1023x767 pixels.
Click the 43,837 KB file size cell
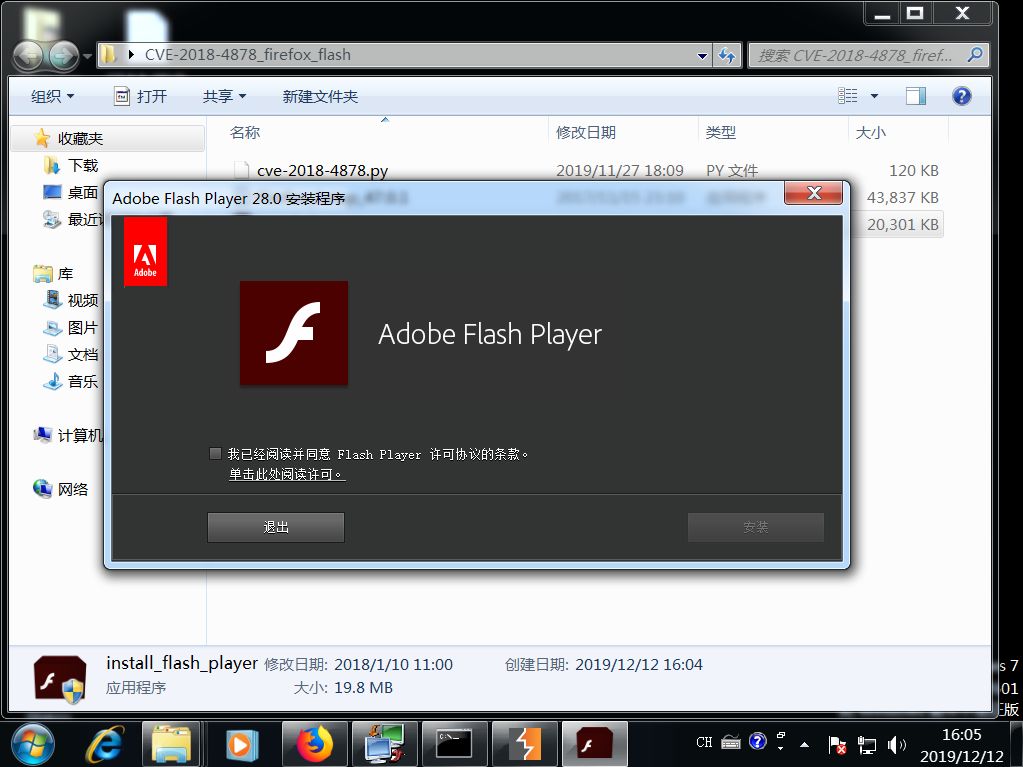(x=902, y=198)
